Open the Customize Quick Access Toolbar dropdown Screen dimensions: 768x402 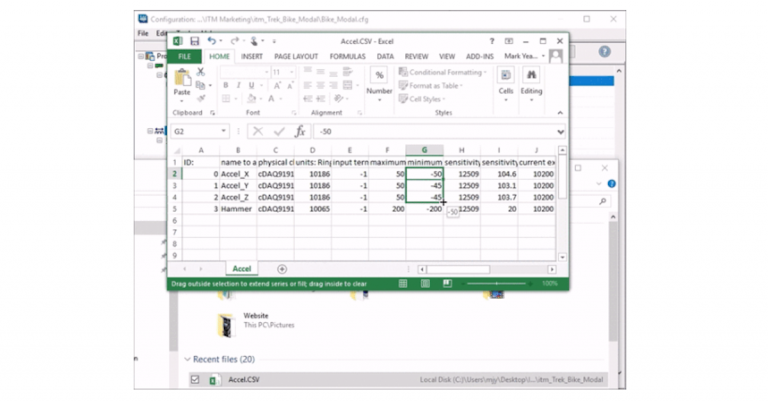[274, 41]
